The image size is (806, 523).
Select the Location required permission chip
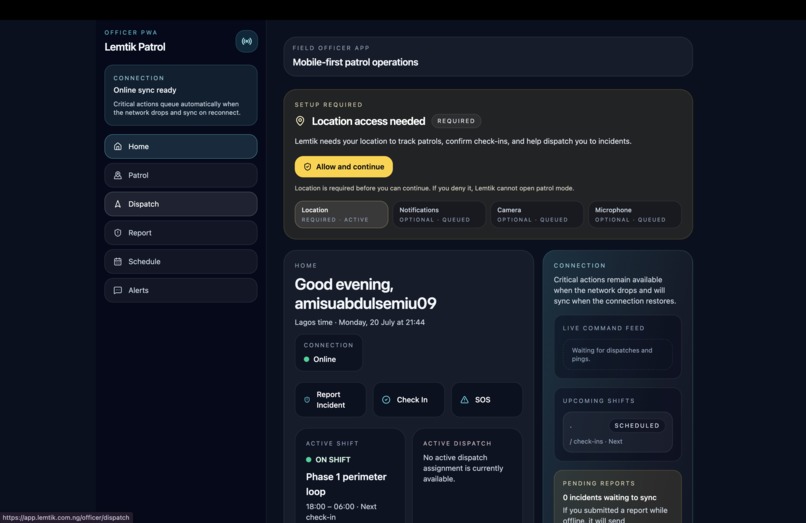[x=341, y=214]
